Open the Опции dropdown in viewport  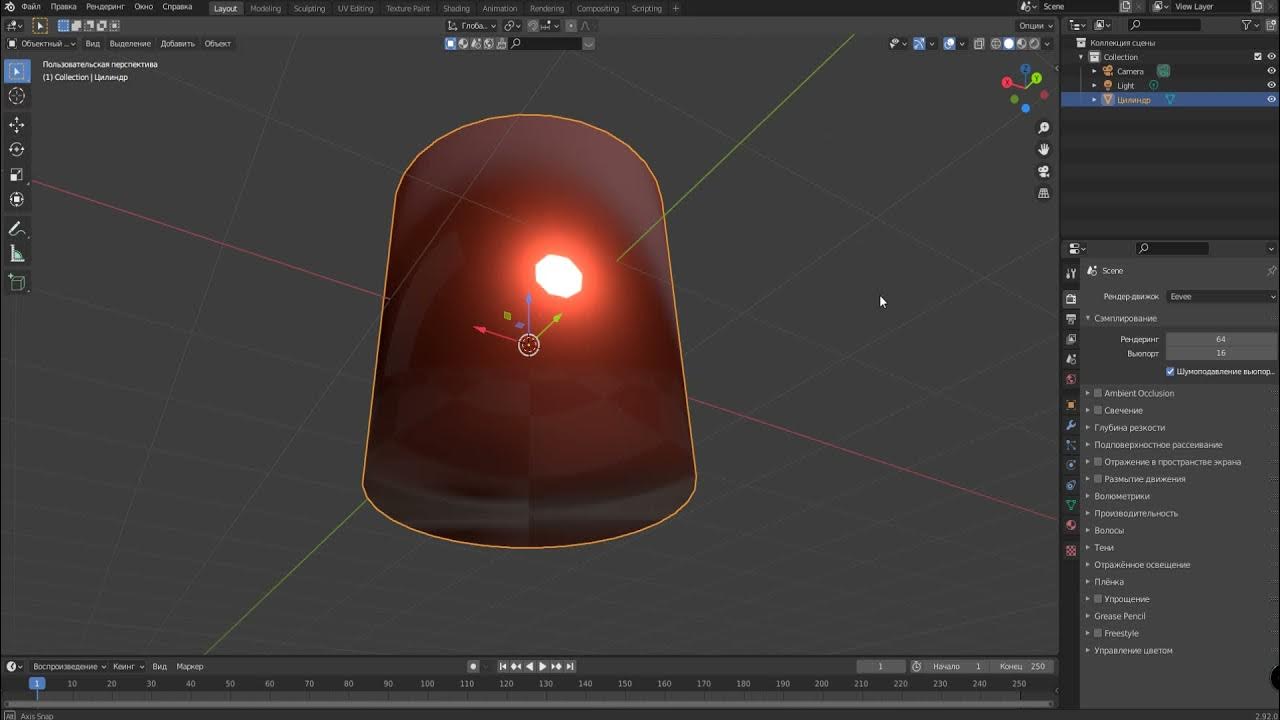(x=1034, y=25)
